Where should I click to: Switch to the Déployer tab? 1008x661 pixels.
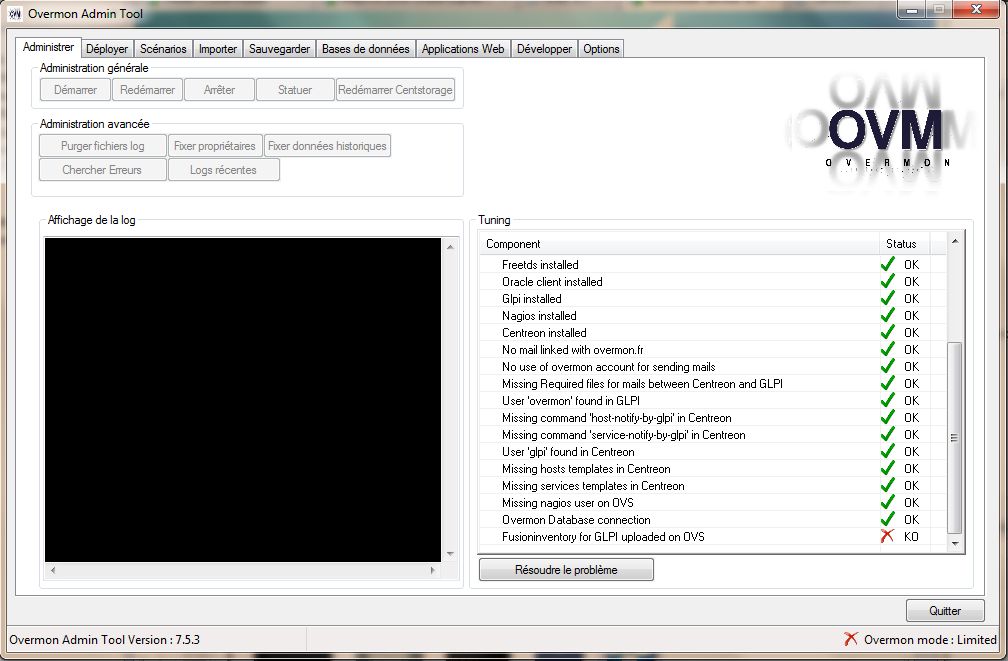pos(107,49)
